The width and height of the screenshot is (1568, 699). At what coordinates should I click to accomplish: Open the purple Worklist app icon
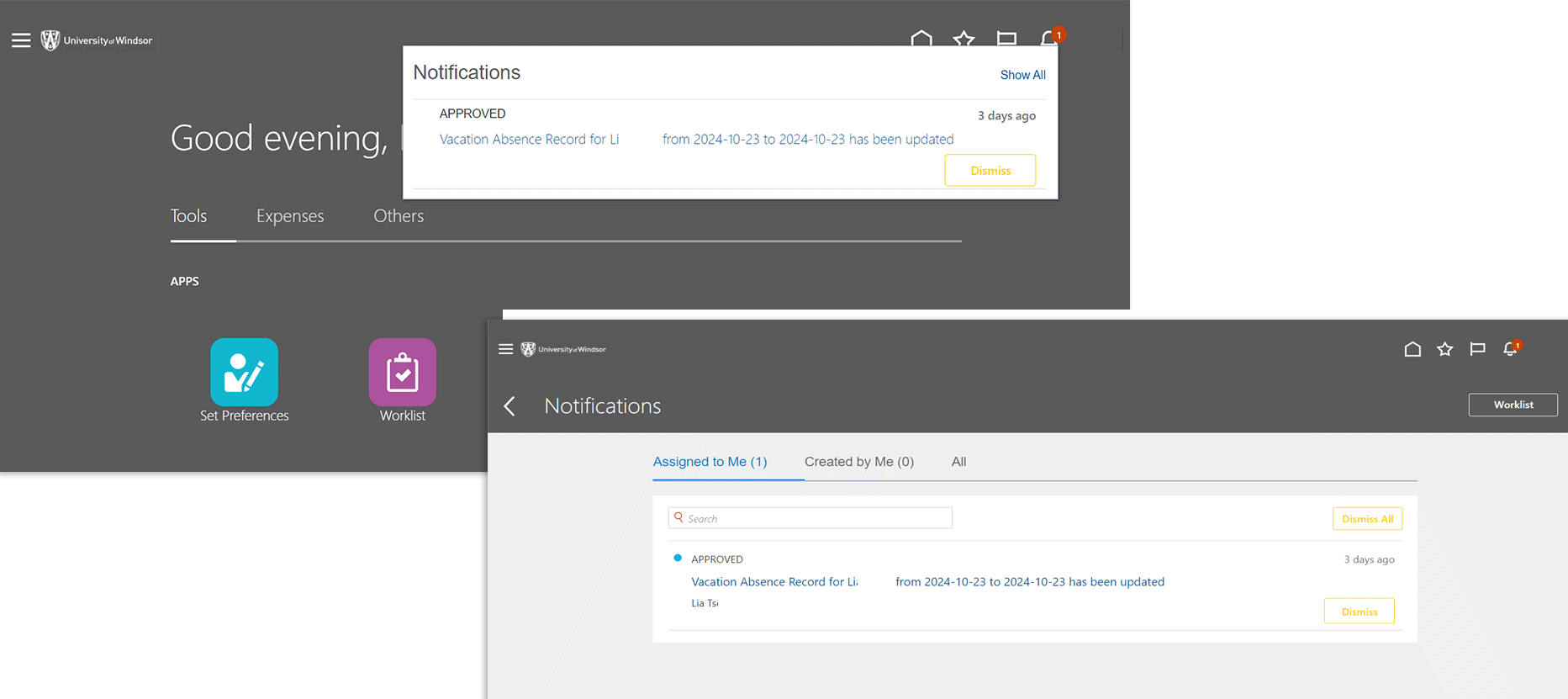[402, 373]
